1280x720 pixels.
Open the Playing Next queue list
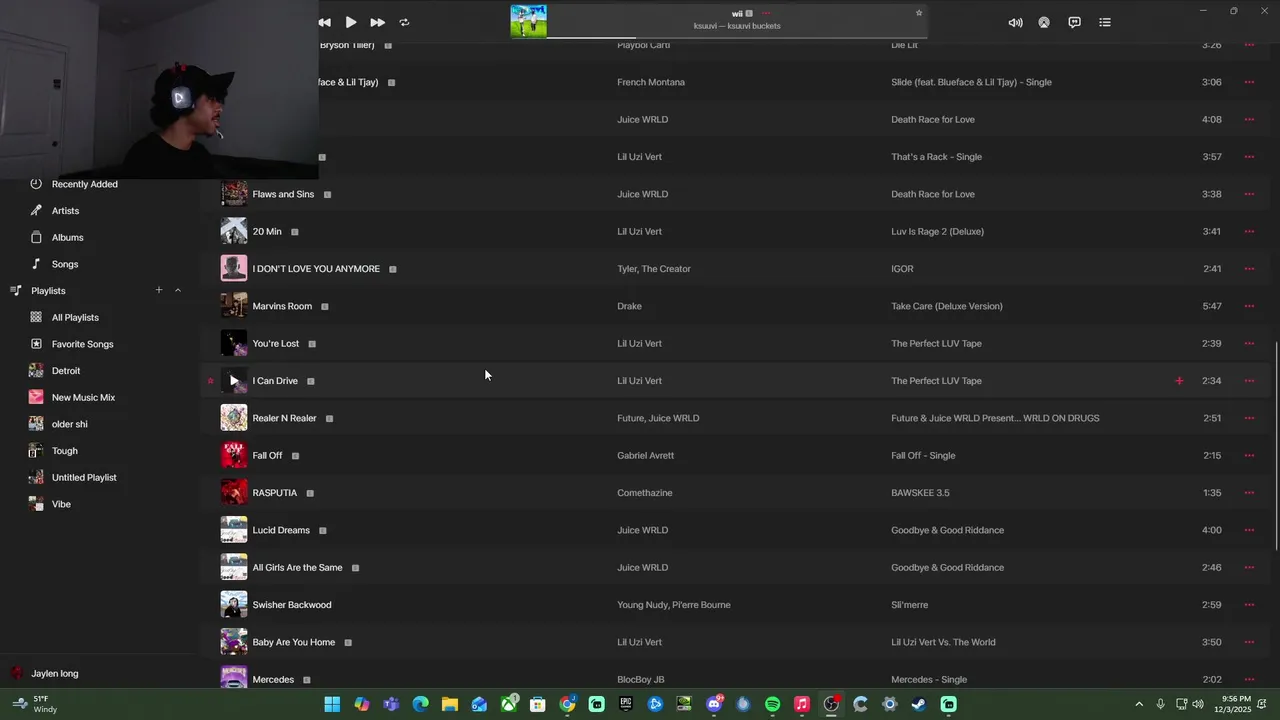(1104, 22)
